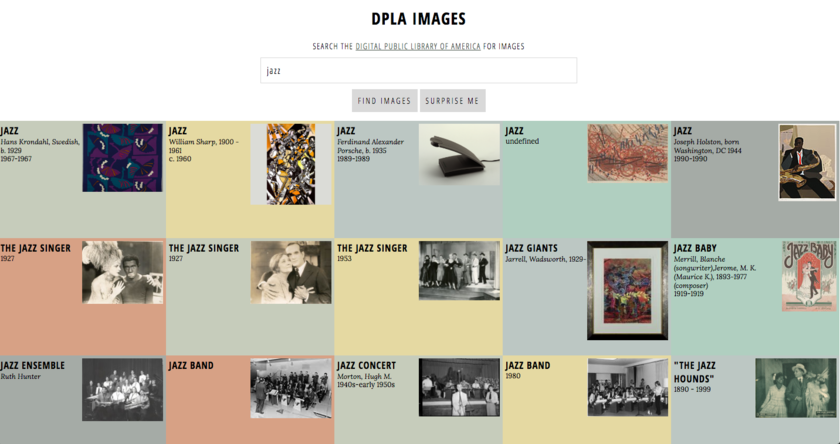This screenshot has height=444, width=840.
Task: Click the "The Jazz Singer" 1953 title
Action: (x=372, y=249)
